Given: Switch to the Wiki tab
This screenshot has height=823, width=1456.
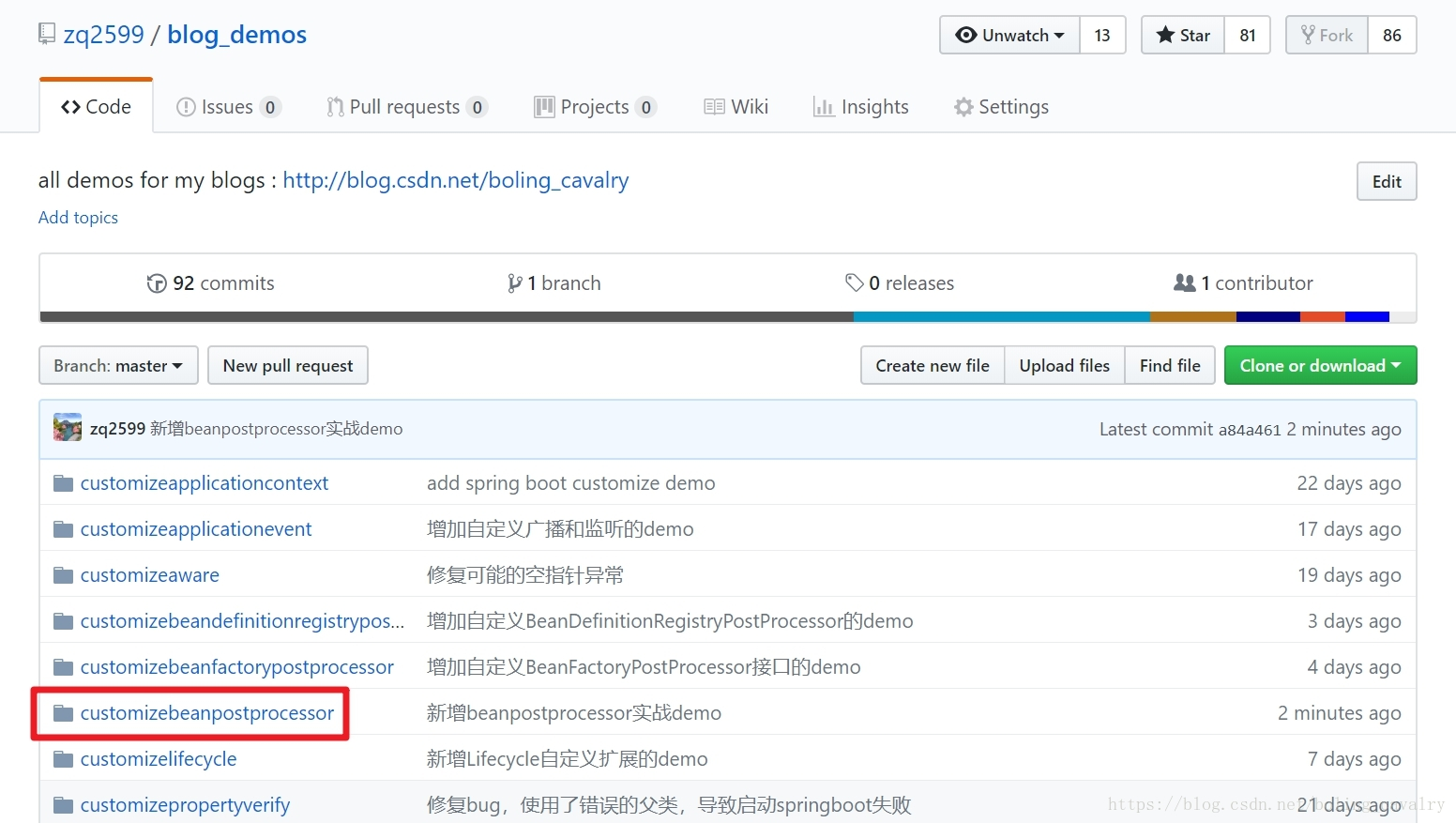Looking at the screenshot, I should pos(736,107).
